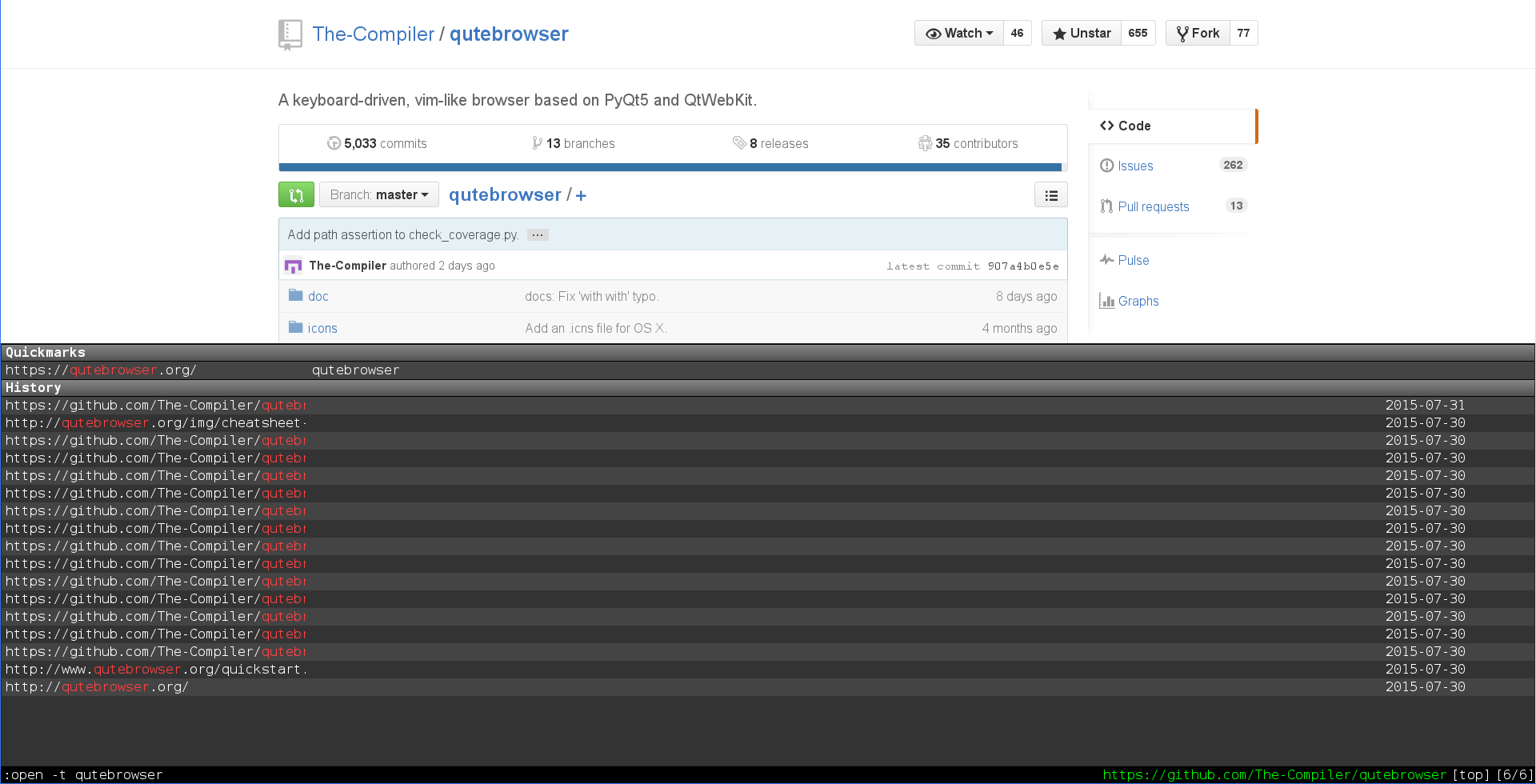Open the Issues tab showing 262 issues
This screenshot has height=784, width=1536.
coord(1134,166)
